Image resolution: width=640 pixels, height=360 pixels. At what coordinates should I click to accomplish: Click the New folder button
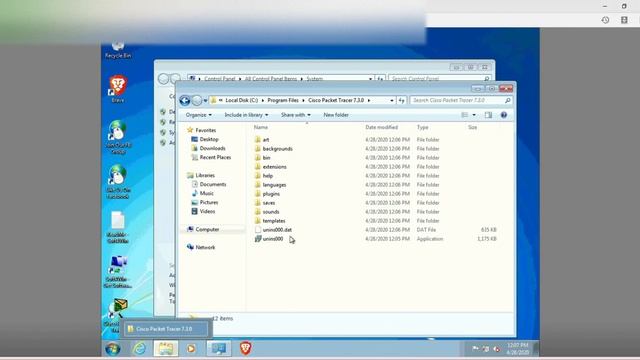click(x=336, y=115)
